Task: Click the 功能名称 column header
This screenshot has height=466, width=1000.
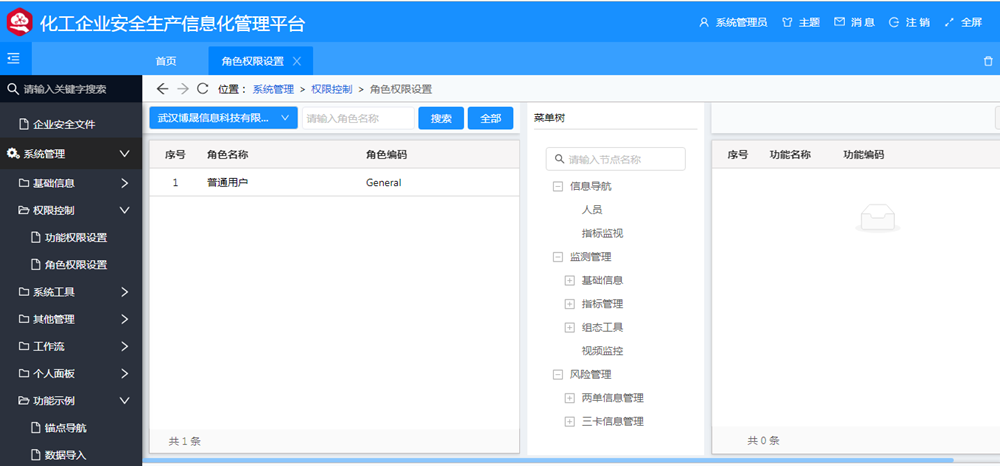Action: click(x=790, y=154)
